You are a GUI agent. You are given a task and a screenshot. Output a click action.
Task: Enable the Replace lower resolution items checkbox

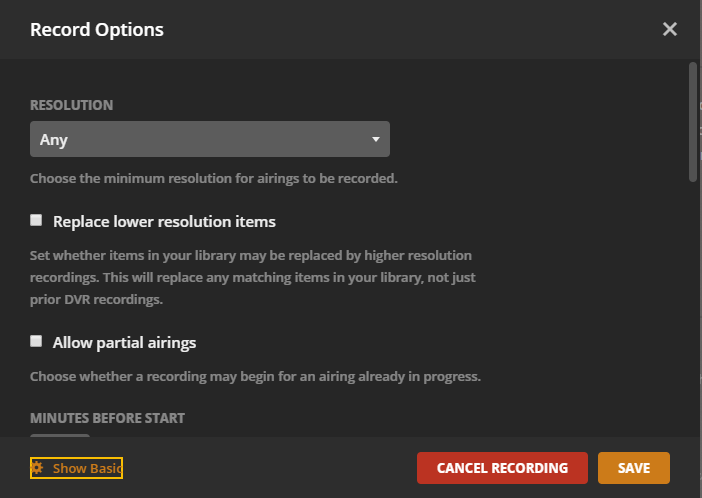(x=36, y=220)
